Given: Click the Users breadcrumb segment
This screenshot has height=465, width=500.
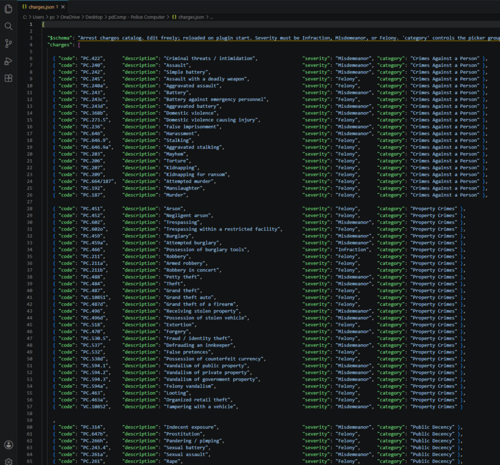Looking at the screenshot, I should [x=38, y=17].
